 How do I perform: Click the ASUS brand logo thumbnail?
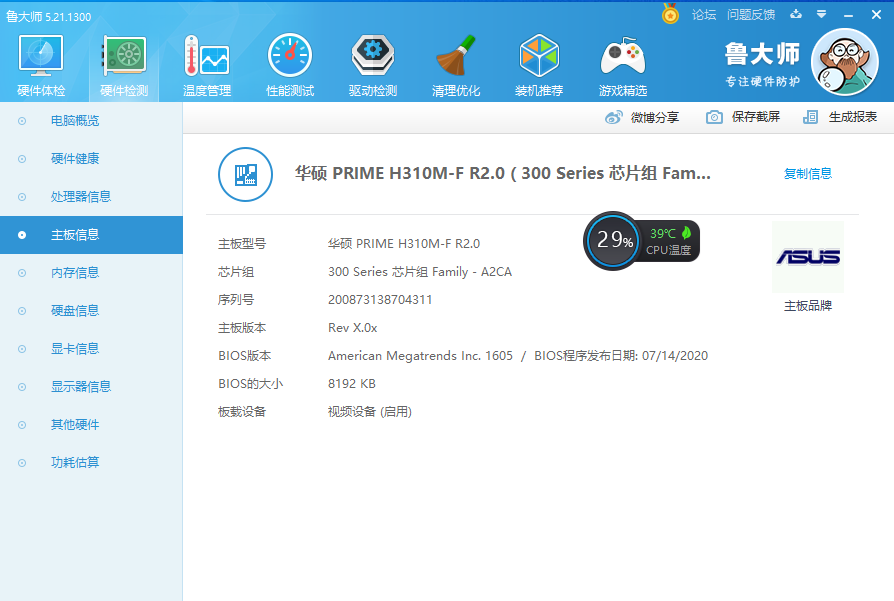(x=807, y=257)
